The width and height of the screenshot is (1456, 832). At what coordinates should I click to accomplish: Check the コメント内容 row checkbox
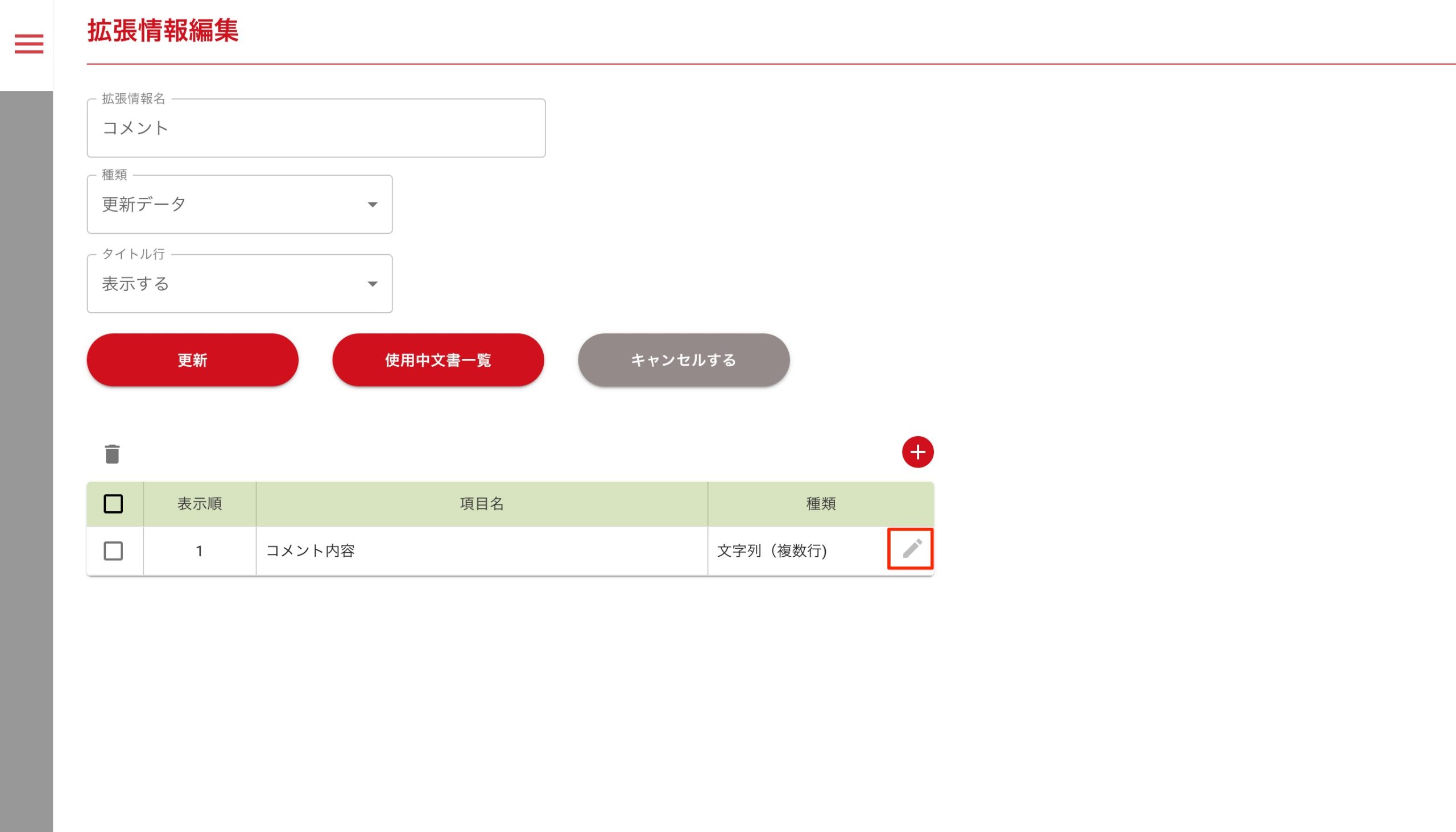[113, 551]
